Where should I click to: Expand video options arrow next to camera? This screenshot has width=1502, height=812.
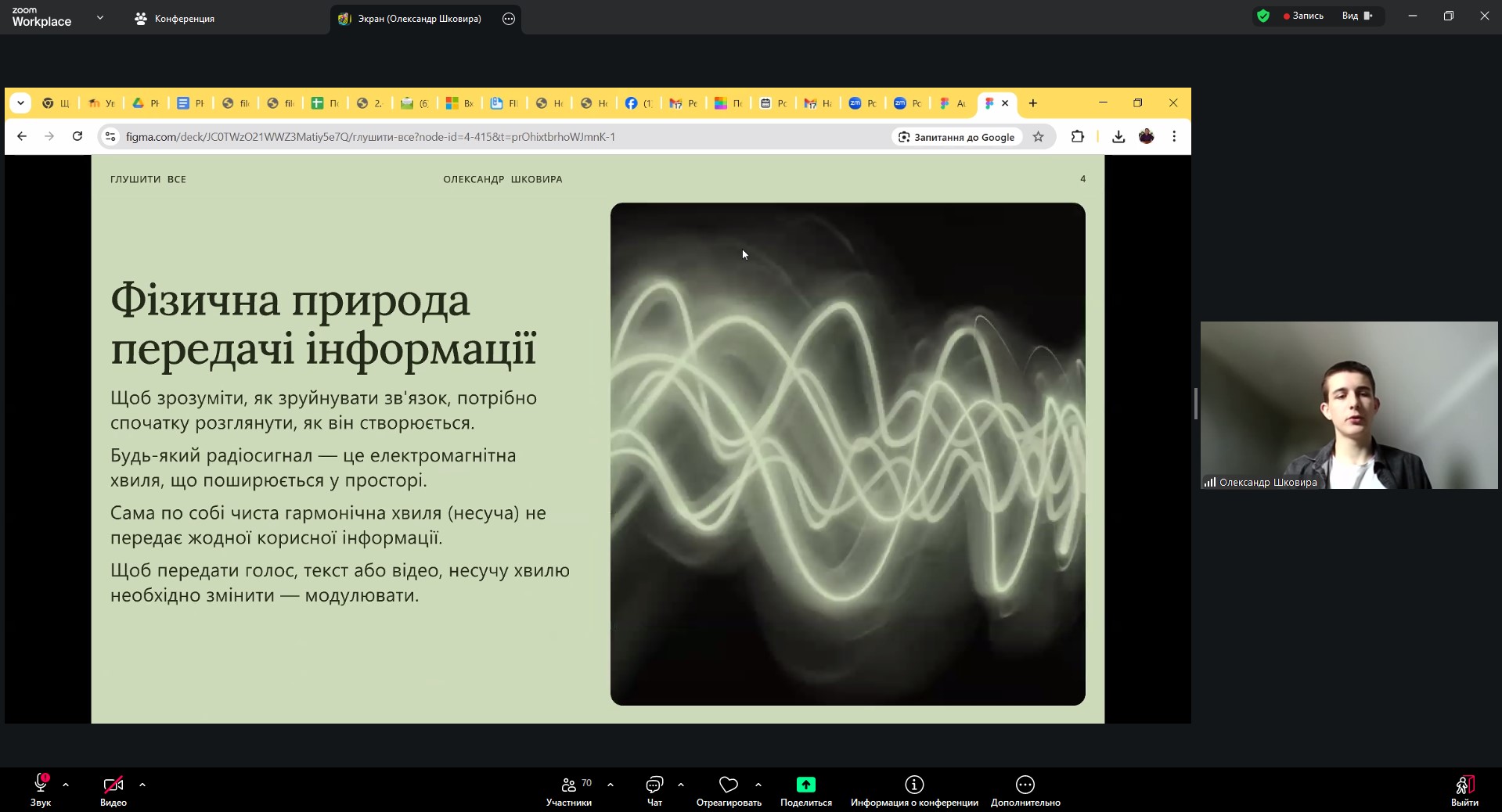click(x=142, y=785)
